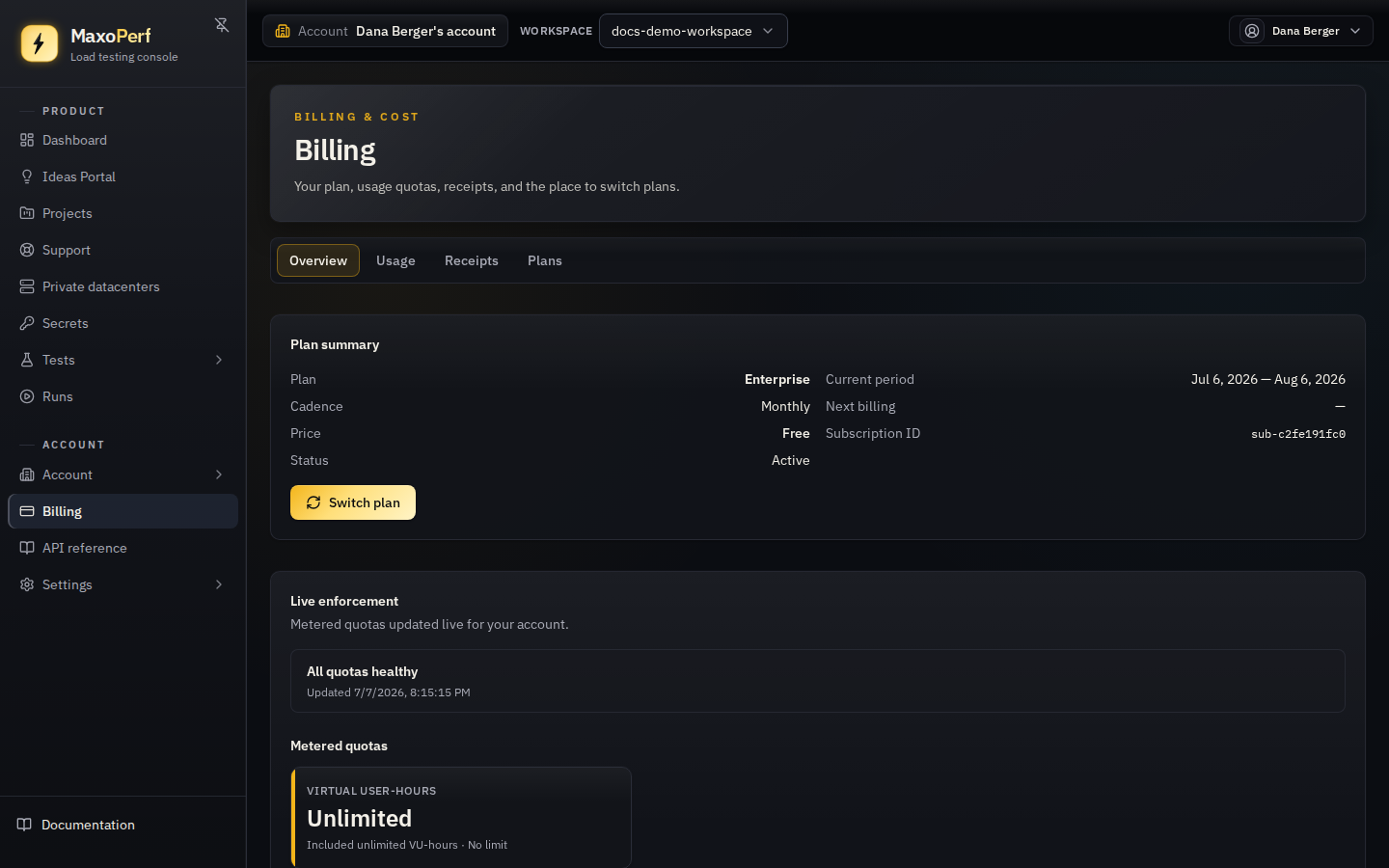Viewport: 1389px width, 868px height.
Task: Click the Updated 7/7/2026, 8:15:15 PM timestamp
Action: (389, 692)
